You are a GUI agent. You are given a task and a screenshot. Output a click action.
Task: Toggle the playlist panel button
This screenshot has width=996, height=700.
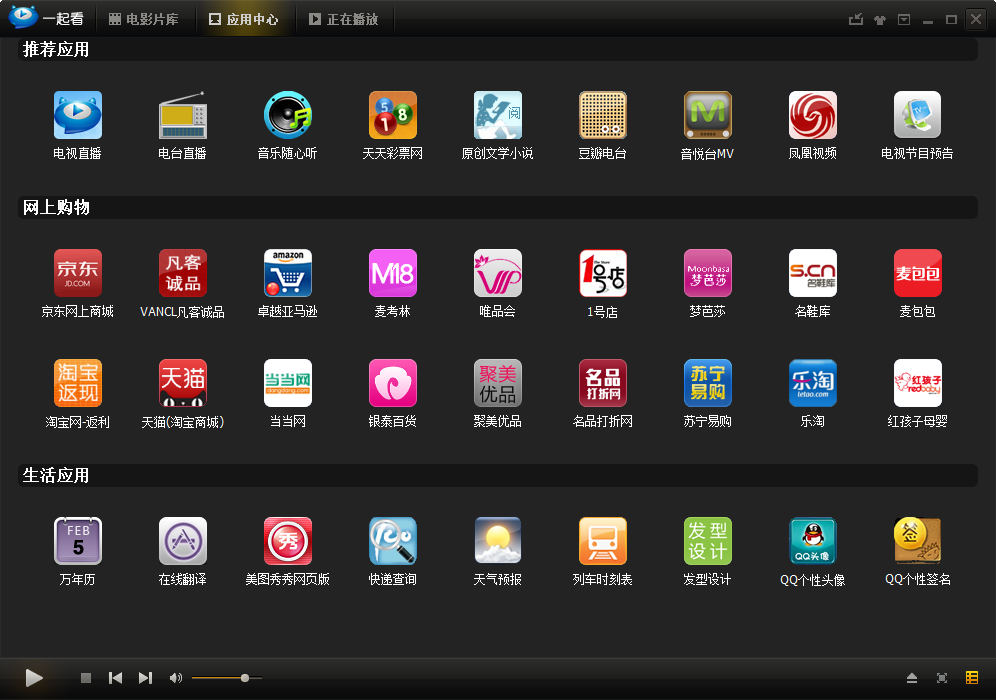click(x=972, y=678)
